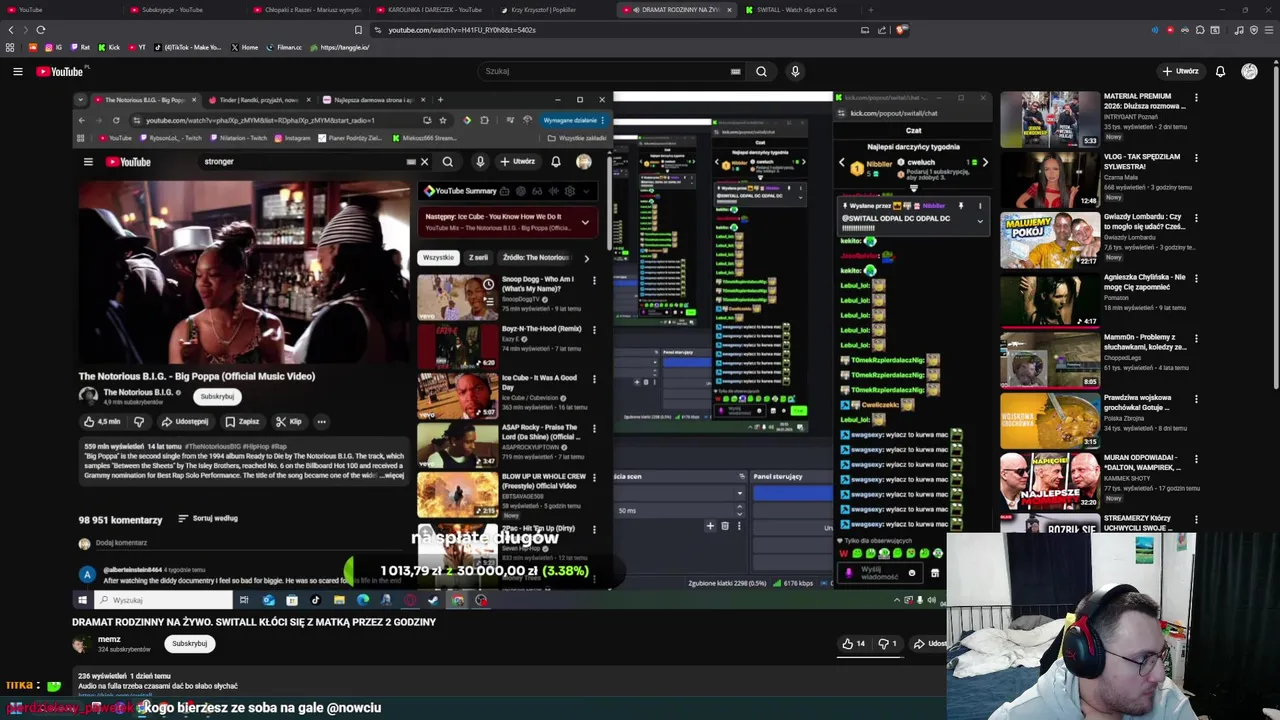
Task: Open options for Prawdziwa wojskowa grochówka video
Action: pyautogui.click(x=1196, y=398)
